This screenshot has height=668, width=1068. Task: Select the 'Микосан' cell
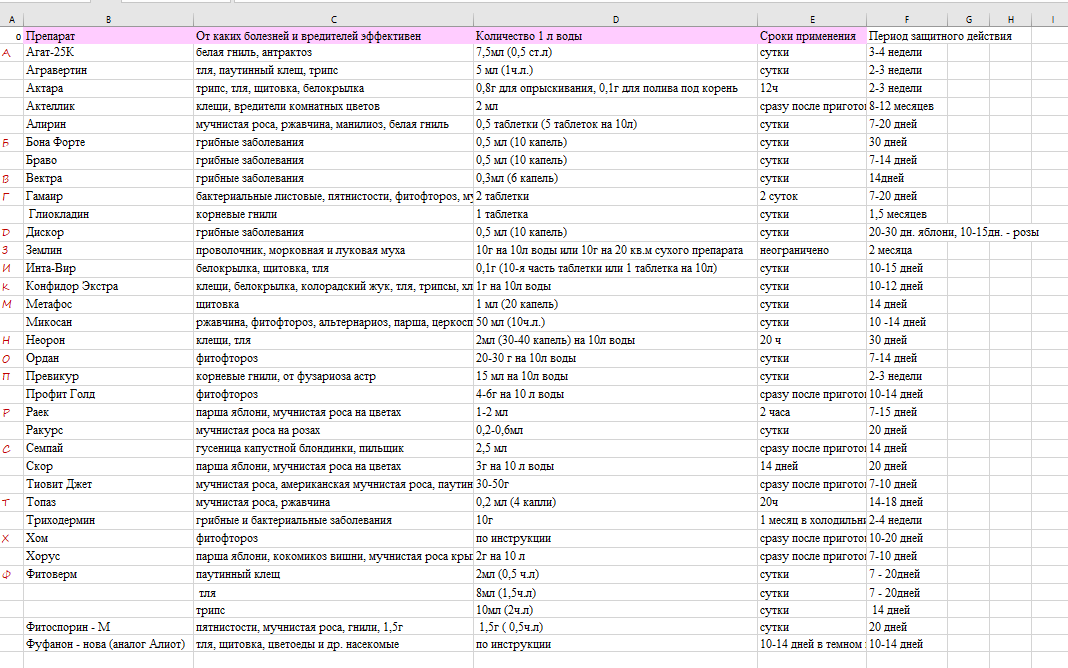coord(108,322)
